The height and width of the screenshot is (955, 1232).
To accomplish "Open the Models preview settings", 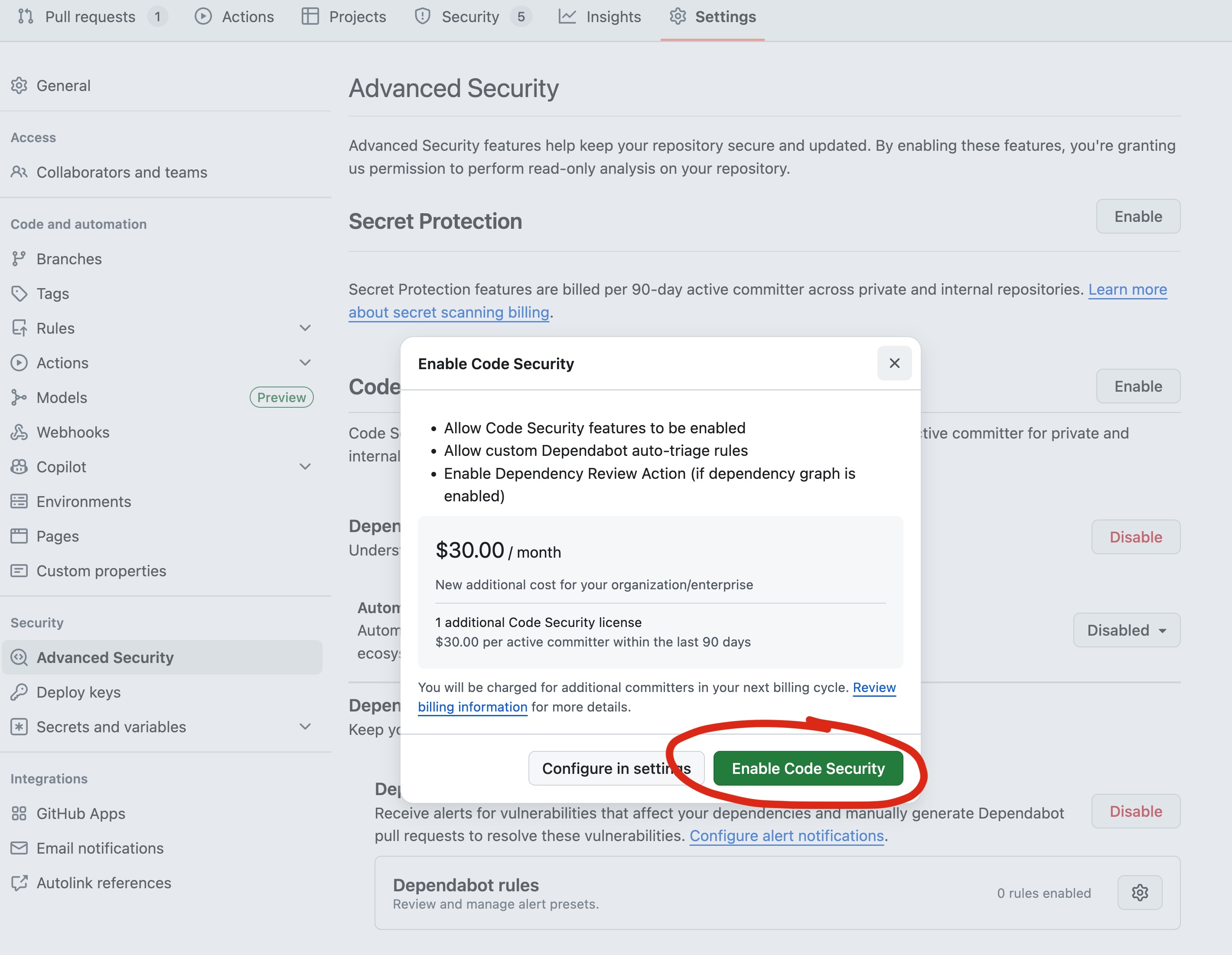I will pos(62,397).
